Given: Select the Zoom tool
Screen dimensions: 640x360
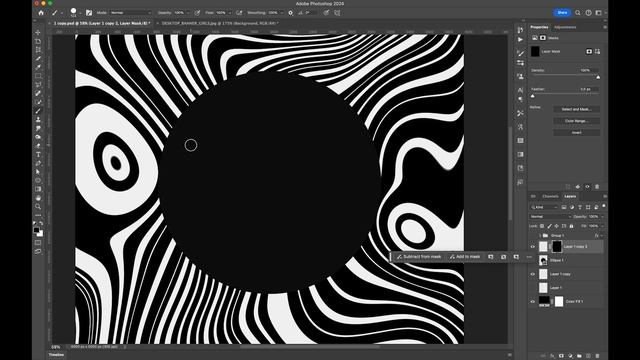Looking at the screenshot, I should (x=38, y=207).
